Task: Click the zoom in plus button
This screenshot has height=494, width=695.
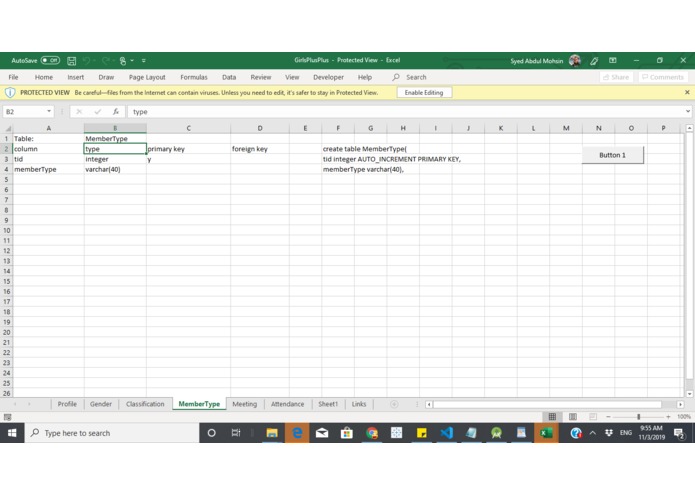Action: pyautogui.click(x=668, y=417)
